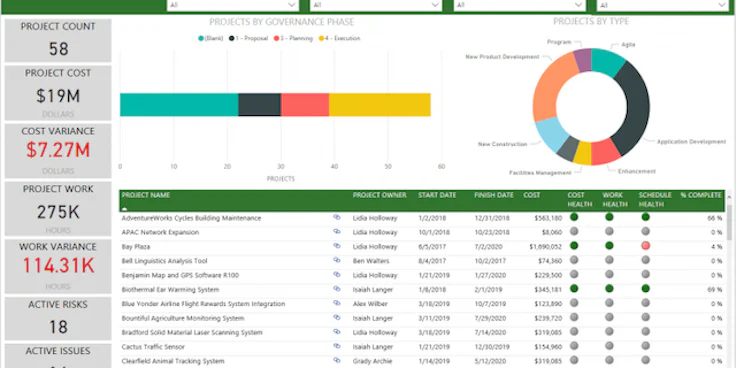The height and width of the screenshot is (368, 736).
Task: Select the PROJECT COUNT card
Action: tap(58, 40)
